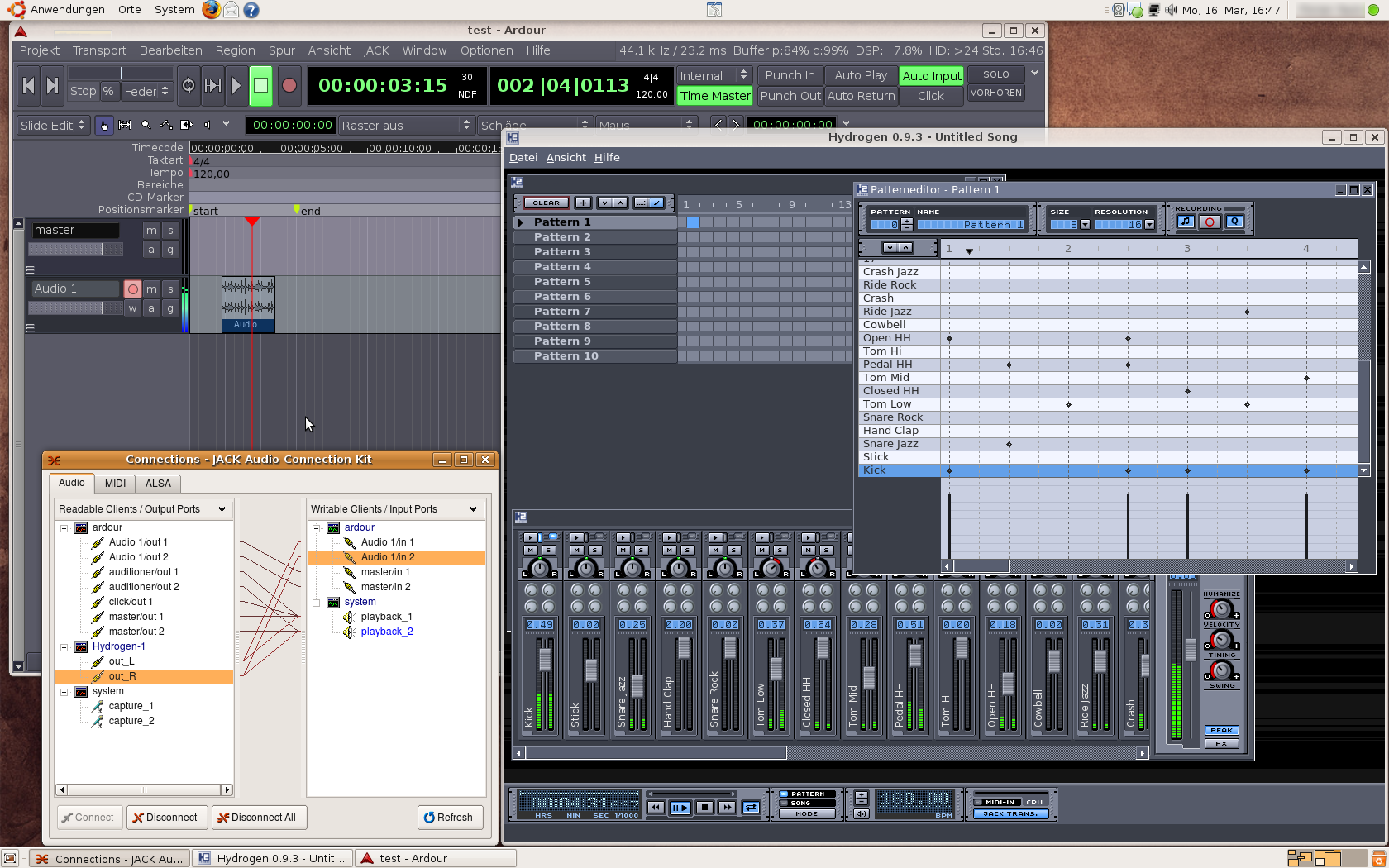Open Slide Edit mode dropdown
The image size is (1389, 868).
click(x=53, y=125)
